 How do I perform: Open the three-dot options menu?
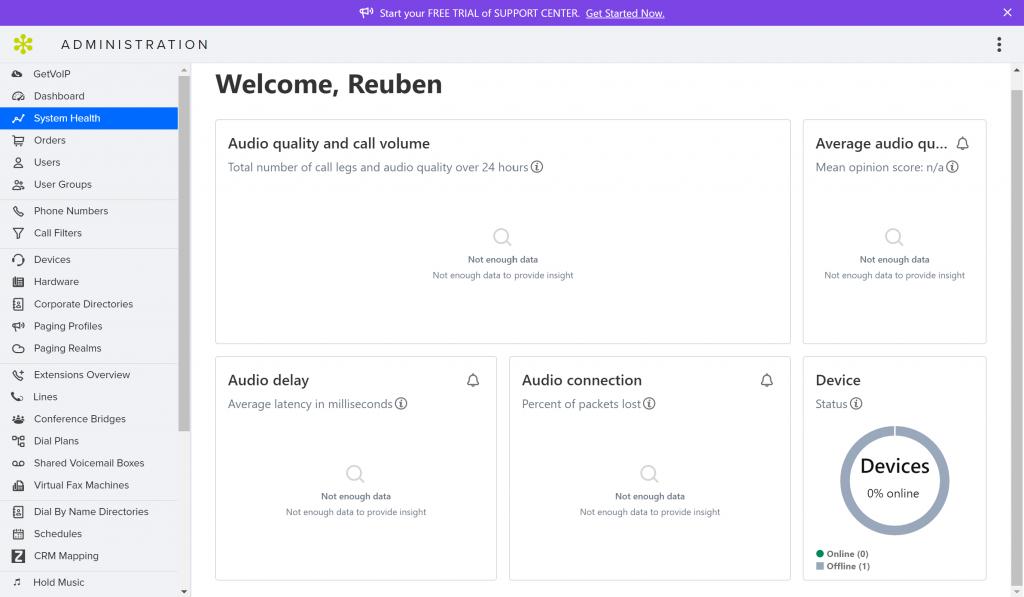998,44
